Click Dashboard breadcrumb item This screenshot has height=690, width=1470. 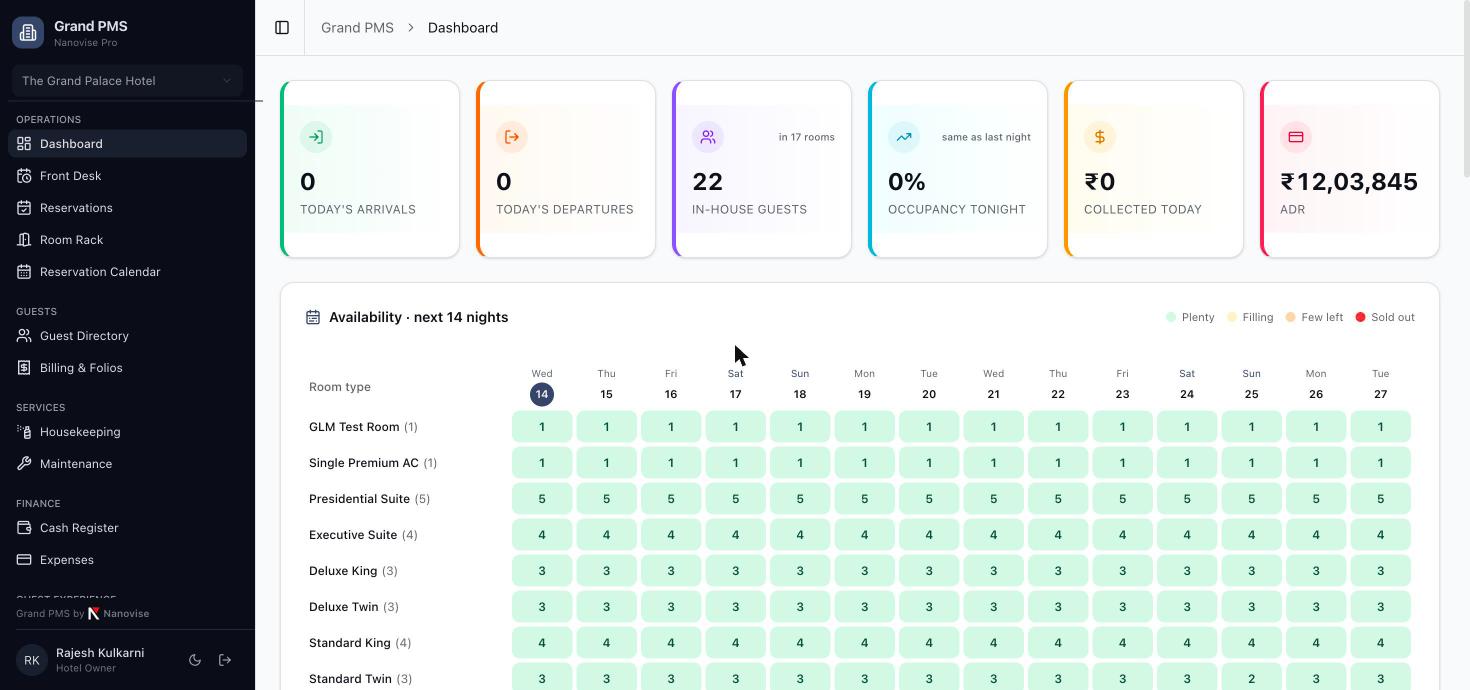pos(463,28)
